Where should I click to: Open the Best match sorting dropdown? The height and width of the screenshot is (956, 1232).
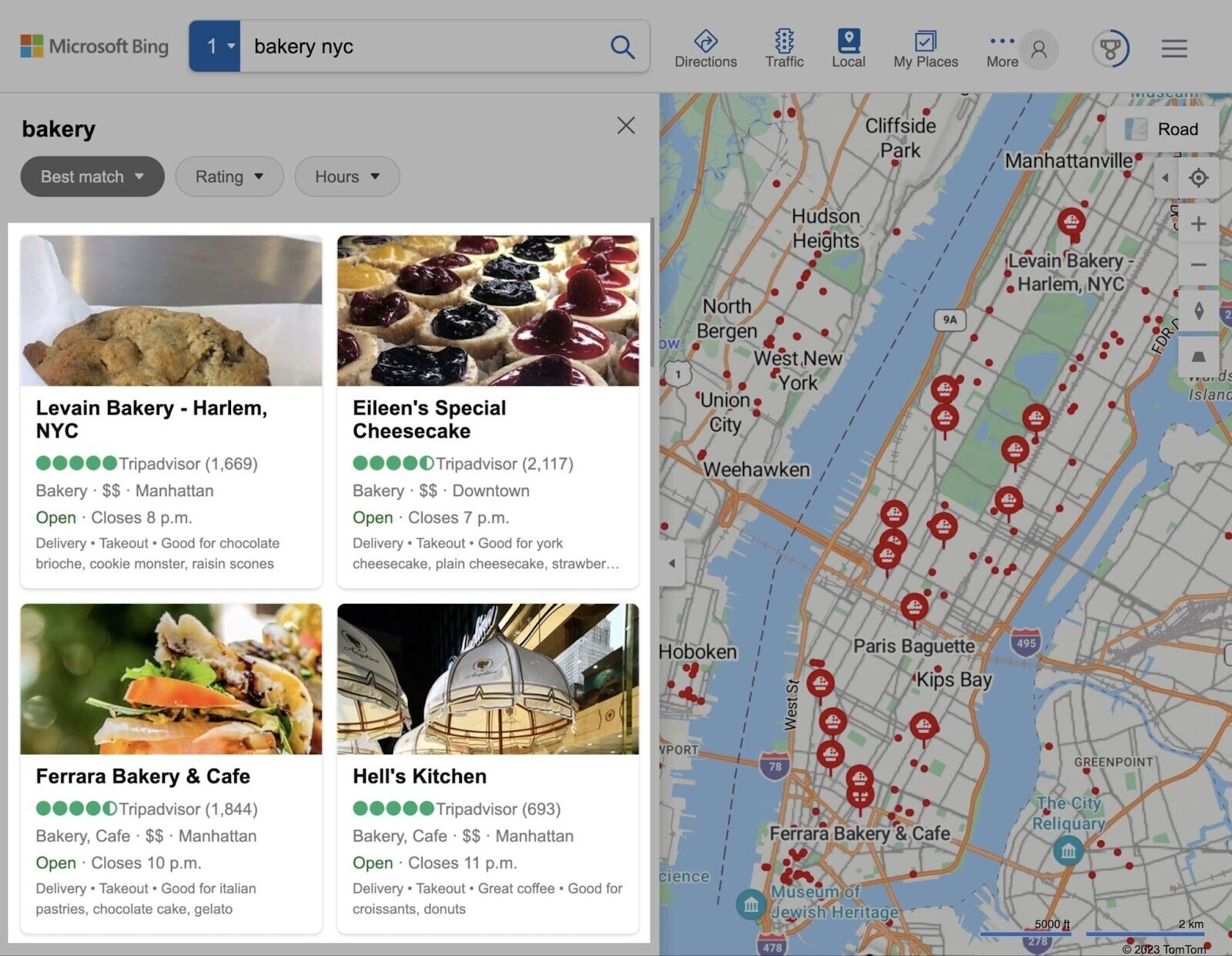pyautogui.click(x=92, y=176)
